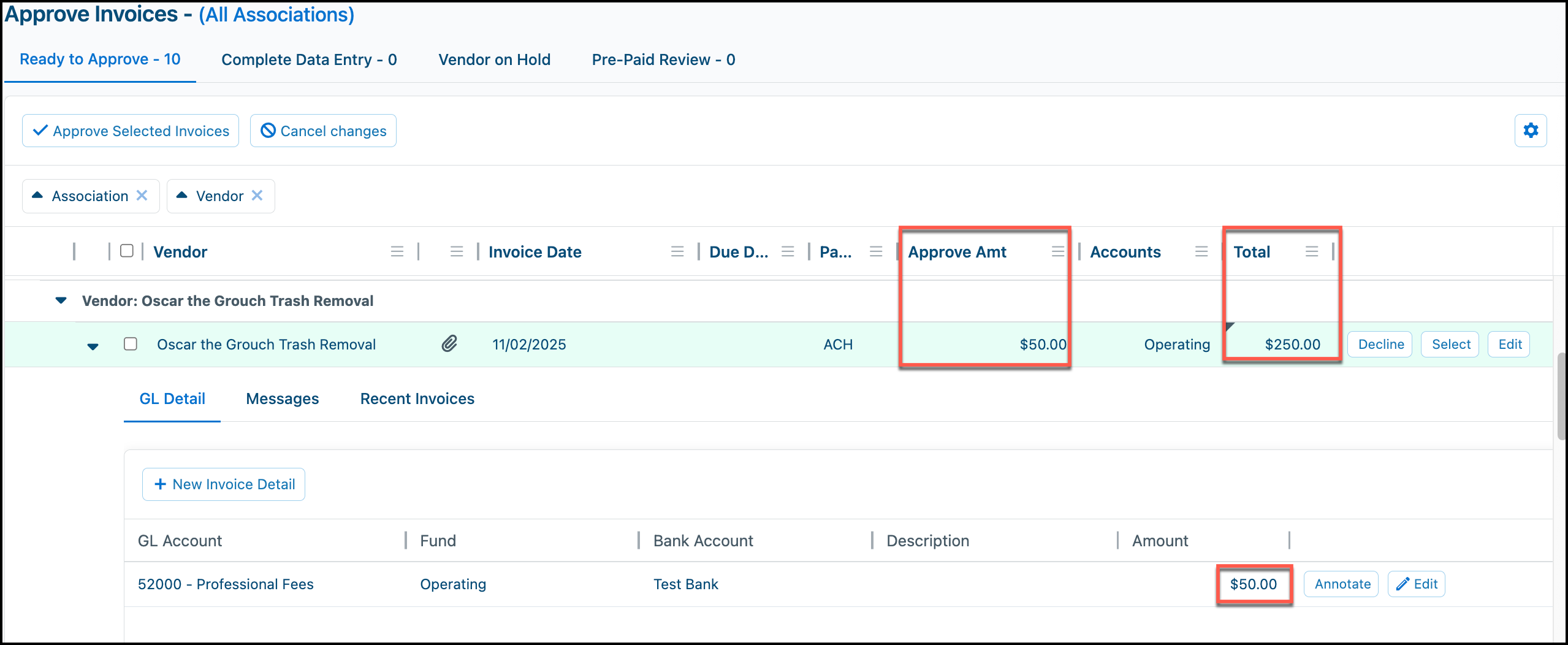
Task: Click the 11/02/2025 invoice date cell
Action: pyautogui.click(x=530, y=345)
